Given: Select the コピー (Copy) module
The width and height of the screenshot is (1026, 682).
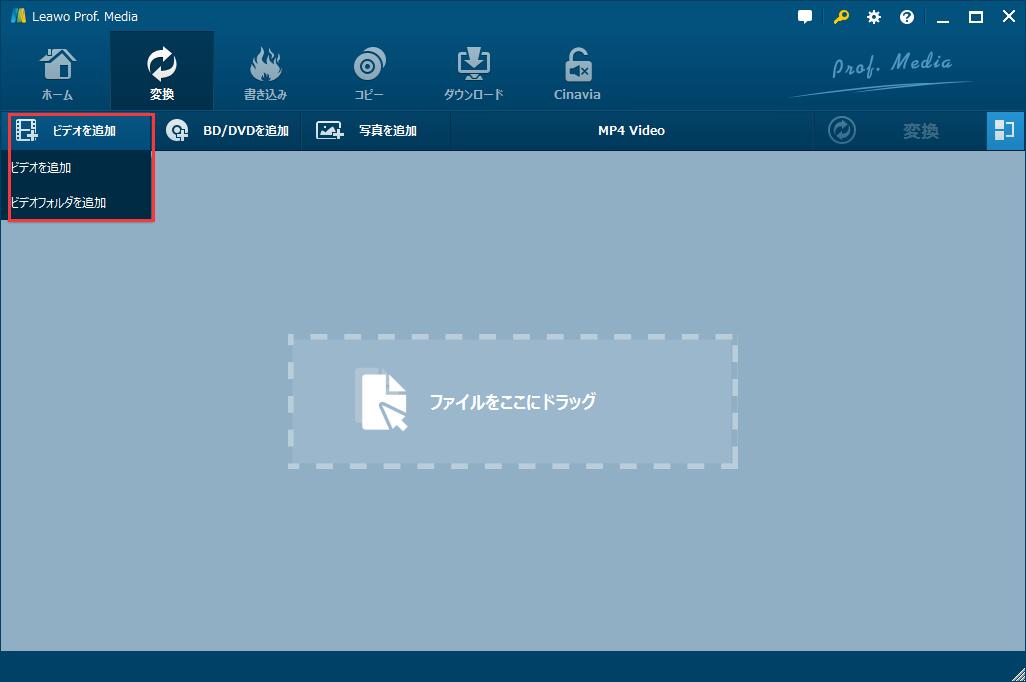Looking at the screenshot, I should click(369, 70).
